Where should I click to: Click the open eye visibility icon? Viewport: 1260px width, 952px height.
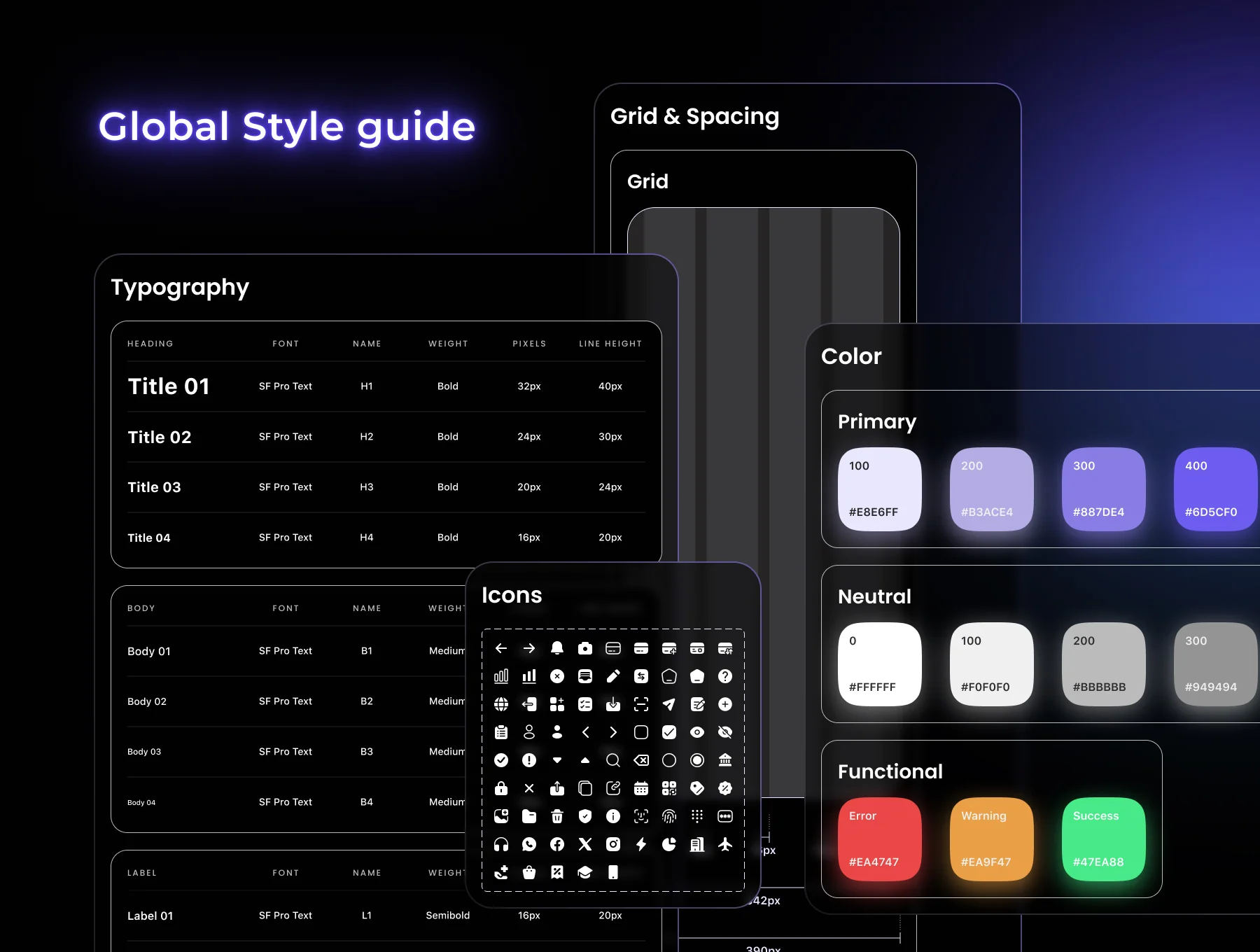point(697,732)
